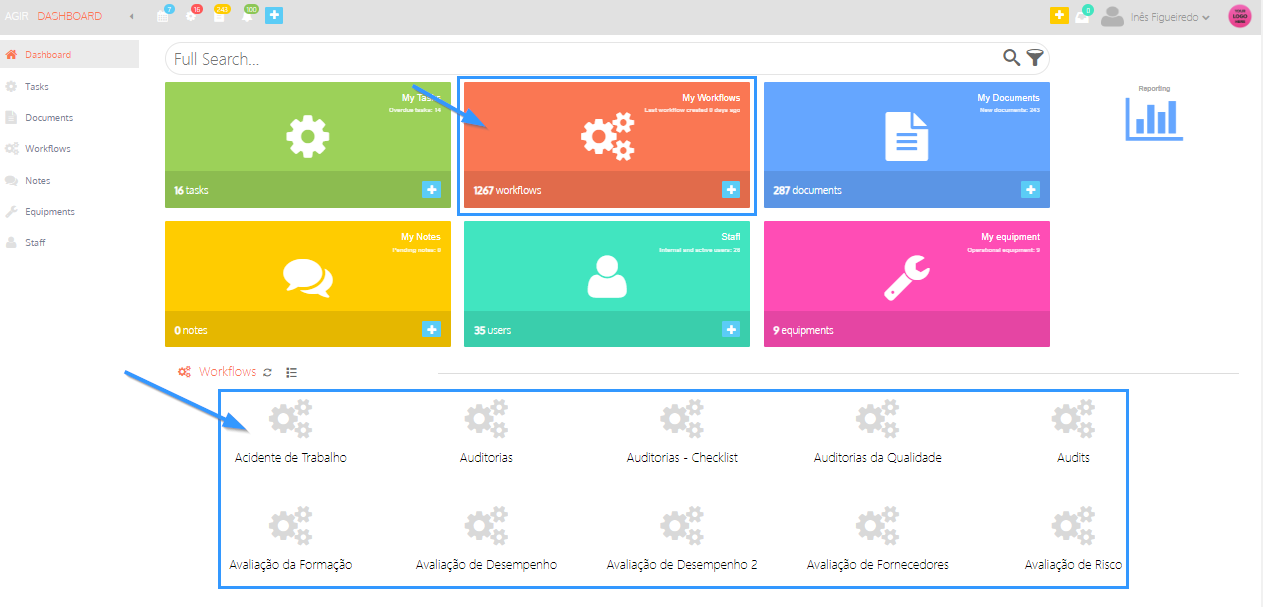Image resolution: width=1263 pixels, height=607 pixels.
Task: Open the Avaliação de Fornecedores workflow
Action: (878, 539)
